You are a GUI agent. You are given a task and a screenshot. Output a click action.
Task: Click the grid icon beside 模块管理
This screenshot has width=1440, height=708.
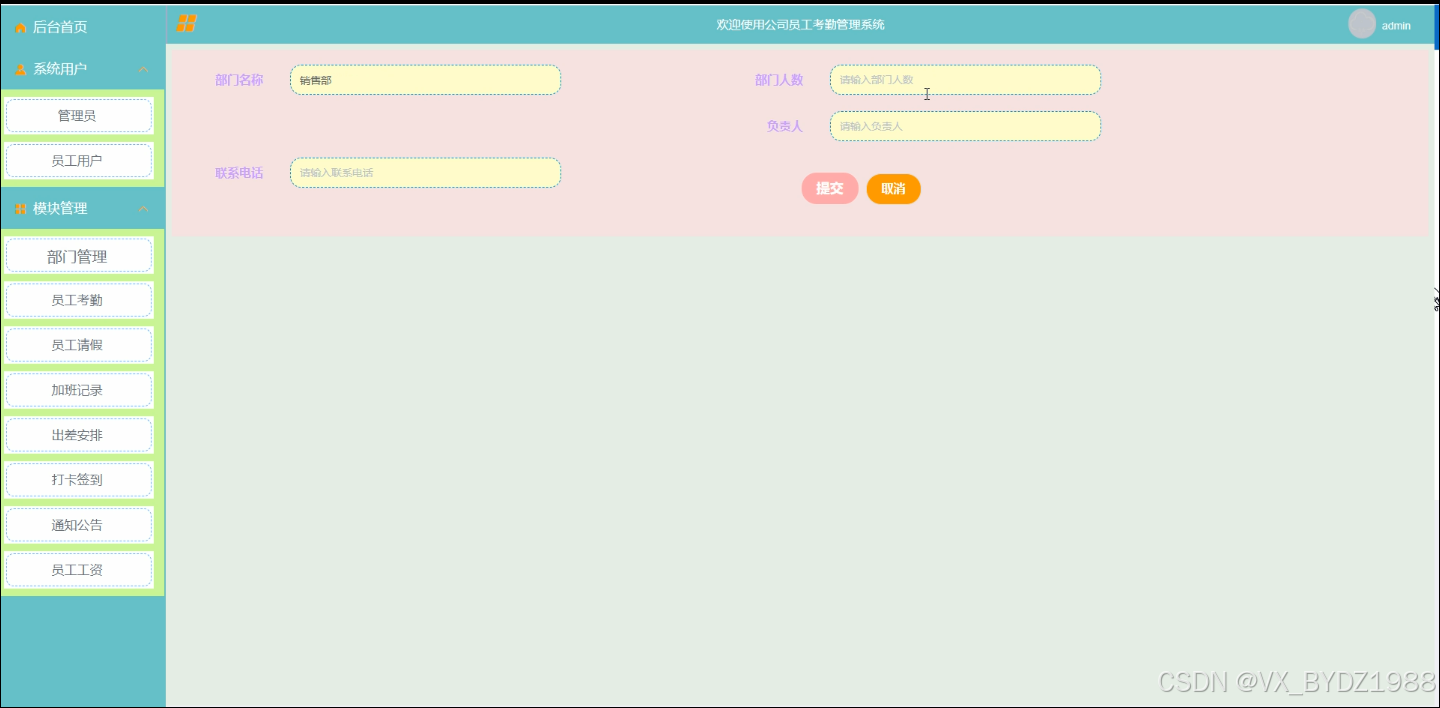point(20,209)
